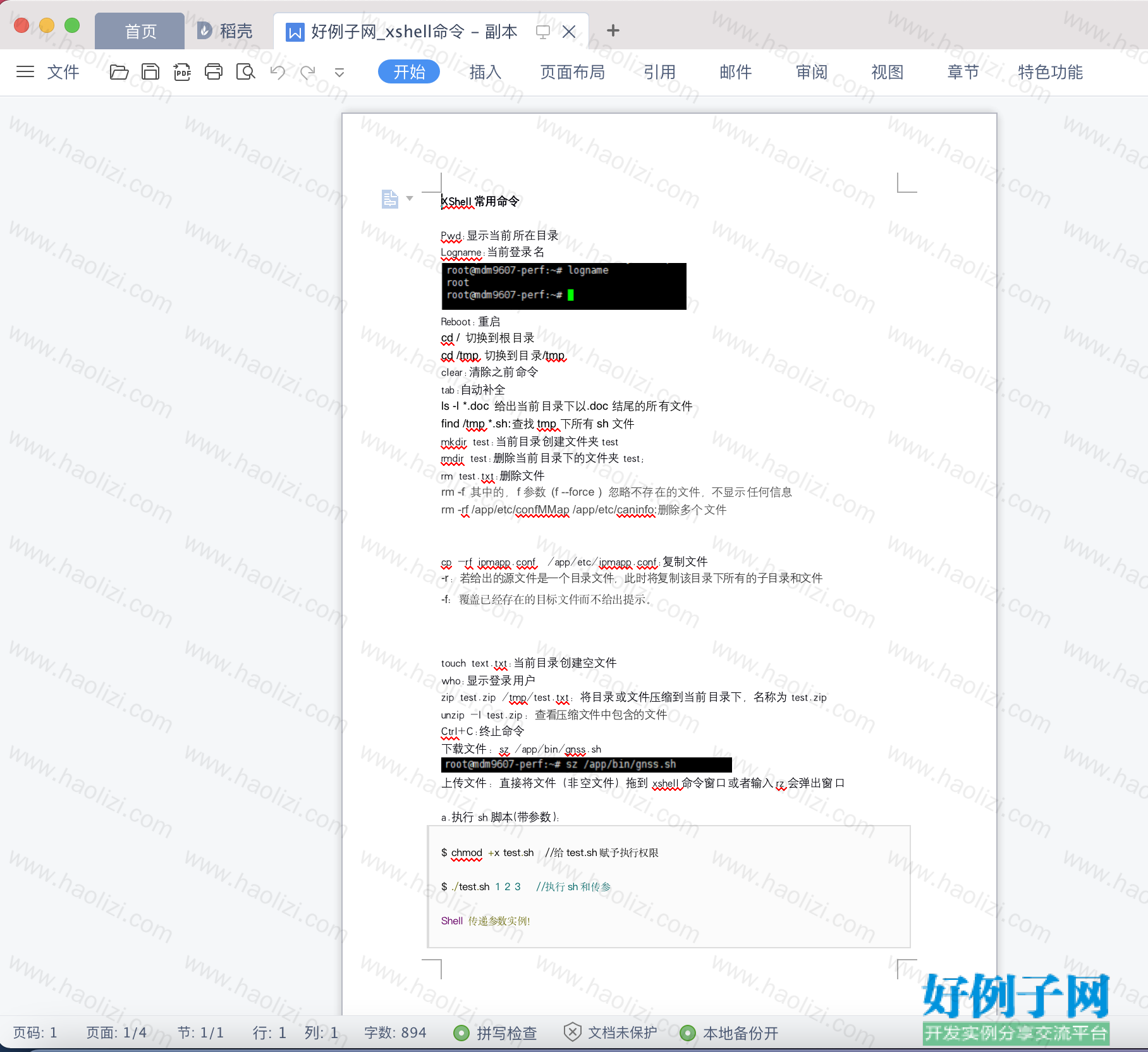This screenshot has height=1052, width=1148.
Task: Select the 开始 ribbon tab
Action: point(409,71)
